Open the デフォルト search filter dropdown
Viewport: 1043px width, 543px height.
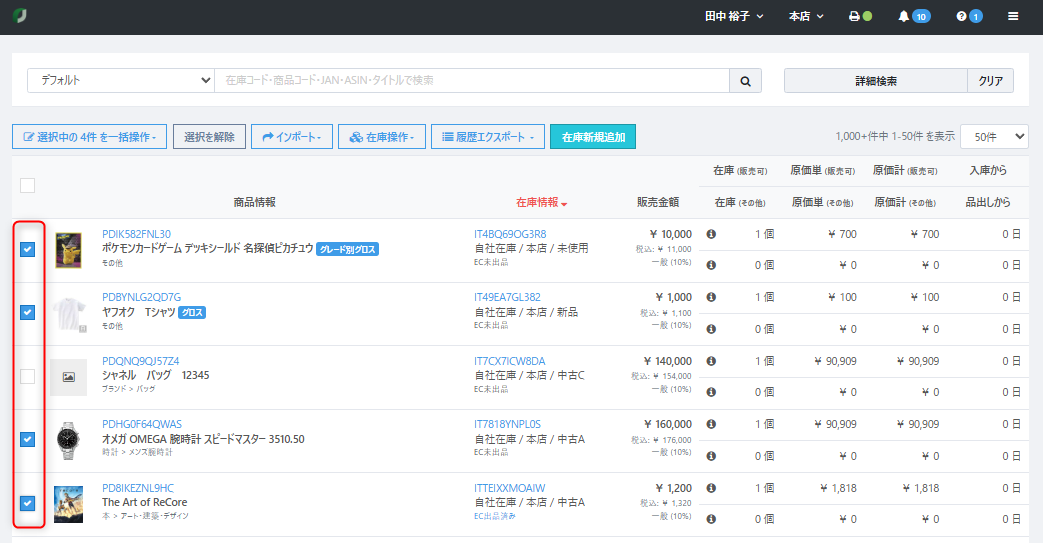coord(120,81)
